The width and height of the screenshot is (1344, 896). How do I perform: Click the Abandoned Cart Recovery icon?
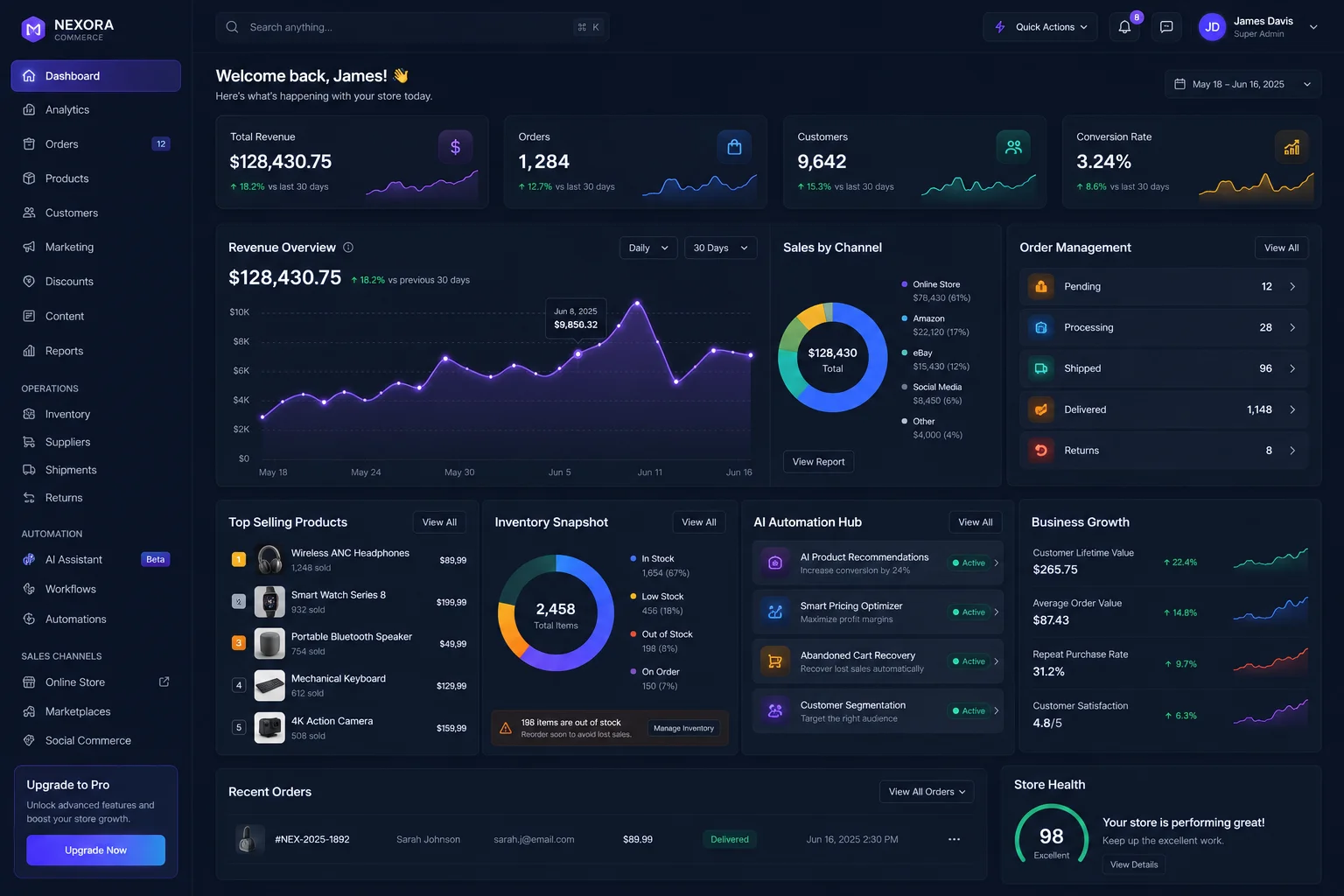point(774,661)
